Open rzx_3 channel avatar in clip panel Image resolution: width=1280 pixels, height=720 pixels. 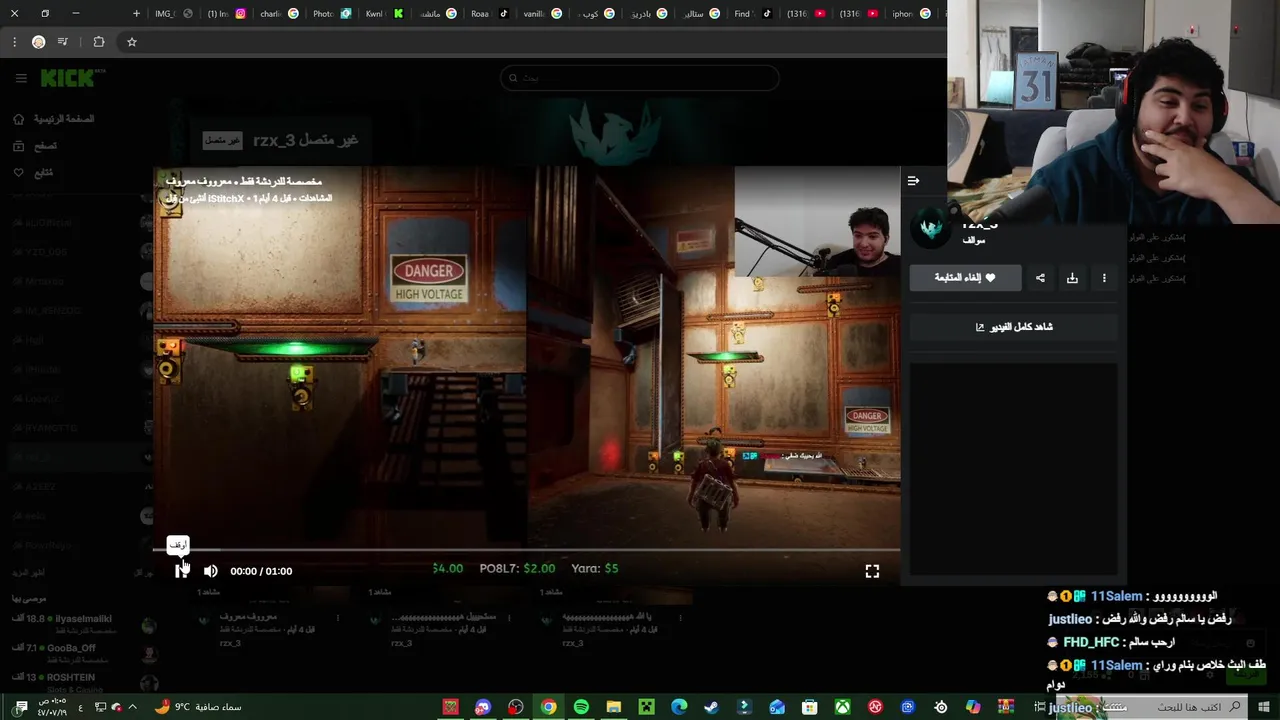pyautogui.click(x=931, y=229)
